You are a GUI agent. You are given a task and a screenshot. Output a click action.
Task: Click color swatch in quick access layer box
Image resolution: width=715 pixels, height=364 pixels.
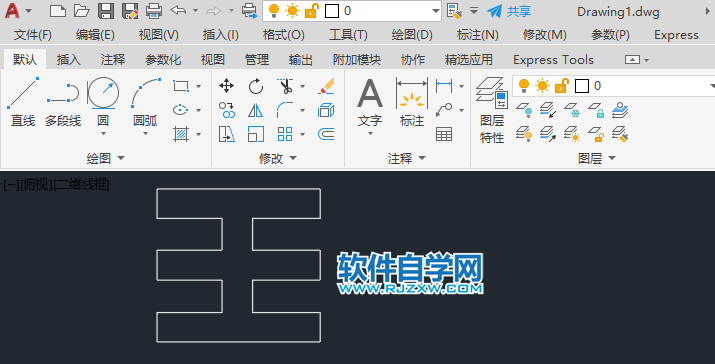332,11
